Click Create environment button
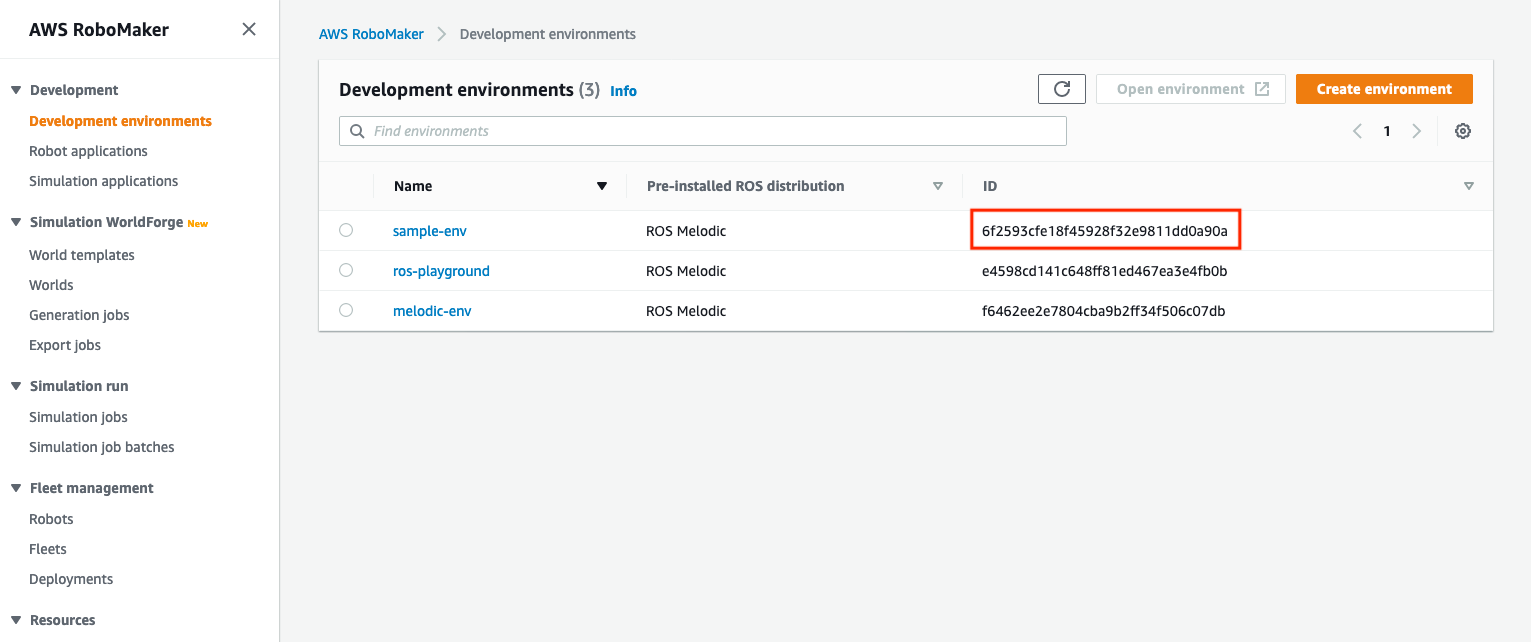 [1384, 89]
